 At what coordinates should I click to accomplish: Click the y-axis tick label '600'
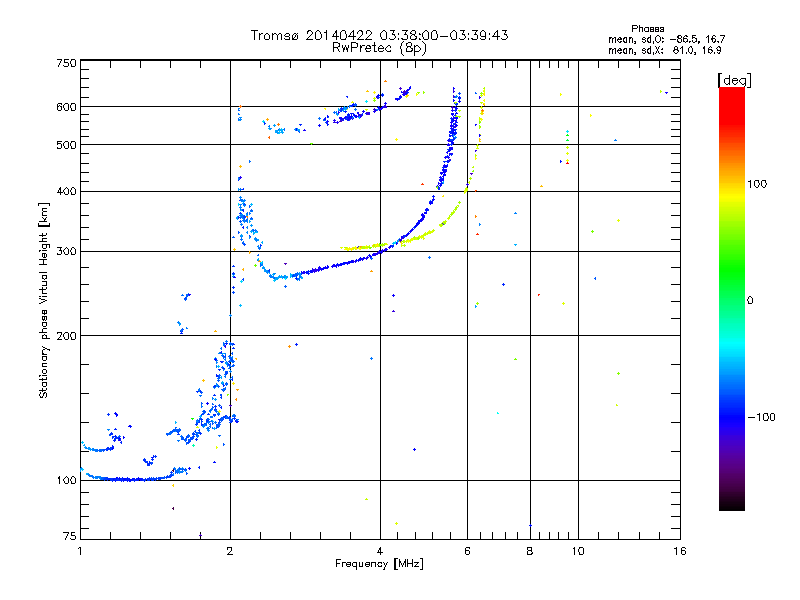(x=66, y=107)
